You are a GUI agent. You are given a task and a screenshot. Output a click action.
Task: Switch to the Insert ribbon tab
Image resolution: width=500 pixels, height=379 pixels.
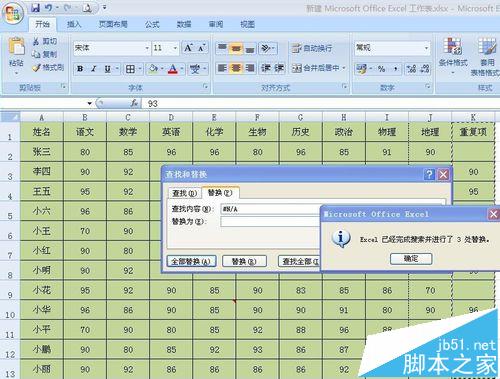[74, 24]
